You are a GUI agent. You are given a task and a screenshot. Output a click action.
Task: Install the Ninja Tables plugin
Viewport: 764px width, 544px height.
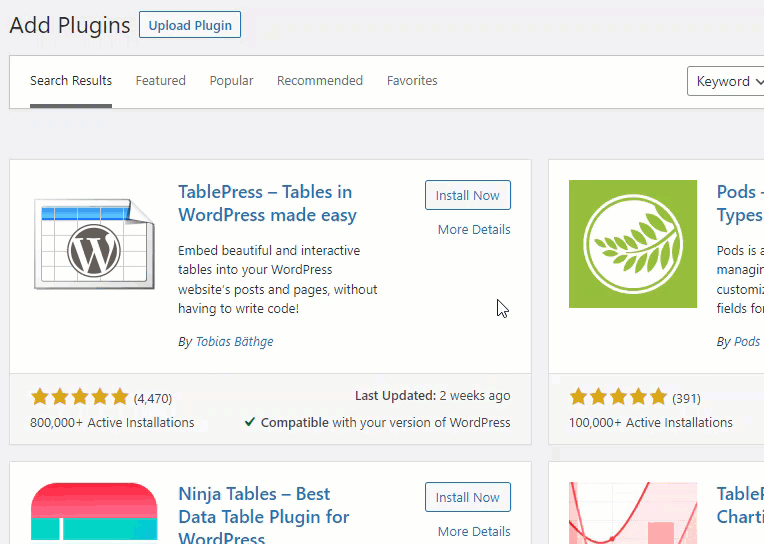[468, 497]
